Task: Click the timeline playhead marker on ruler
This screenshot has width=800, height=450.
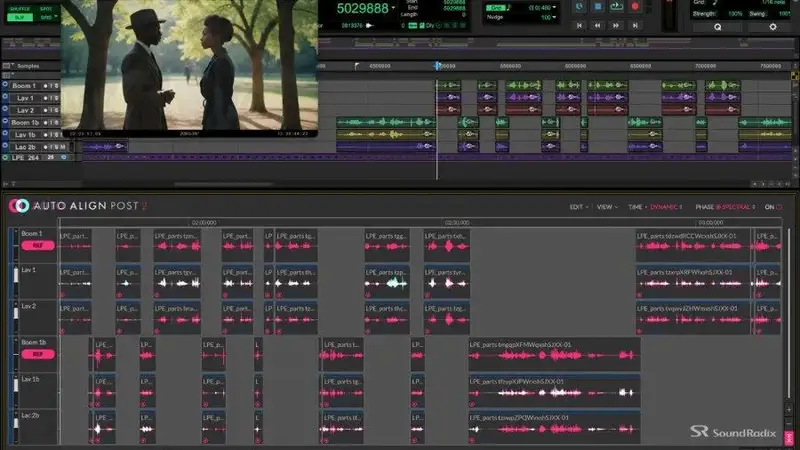Action: pos(437,66)
